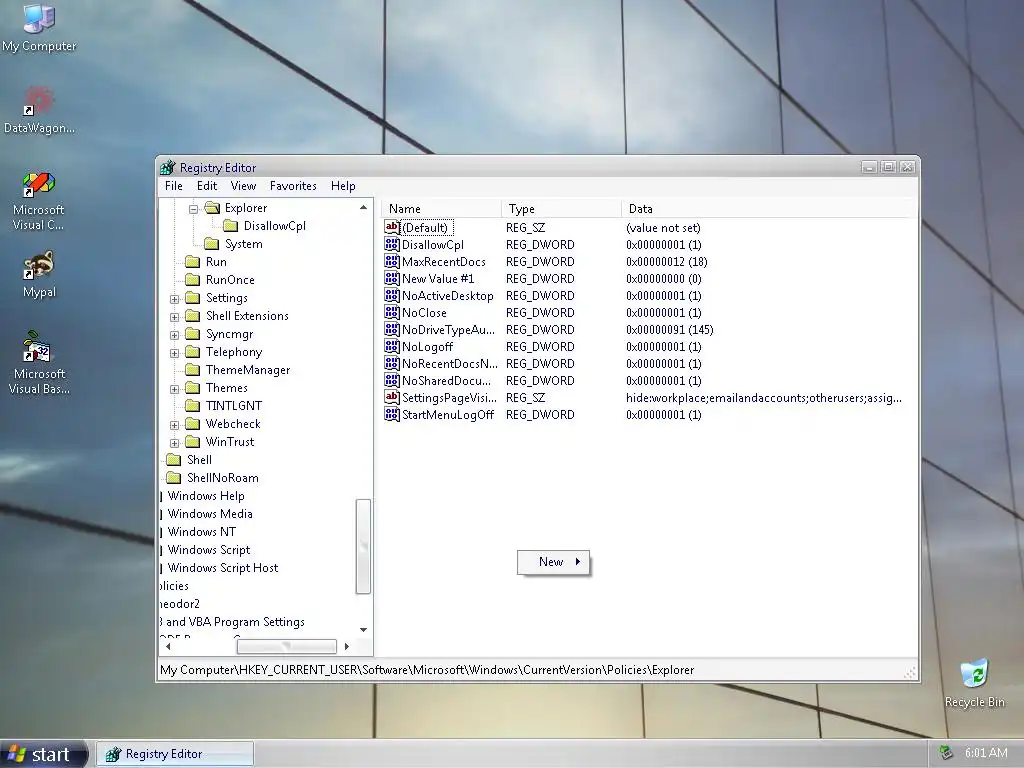
Task: Open the File menu
Action: point(174,186)
